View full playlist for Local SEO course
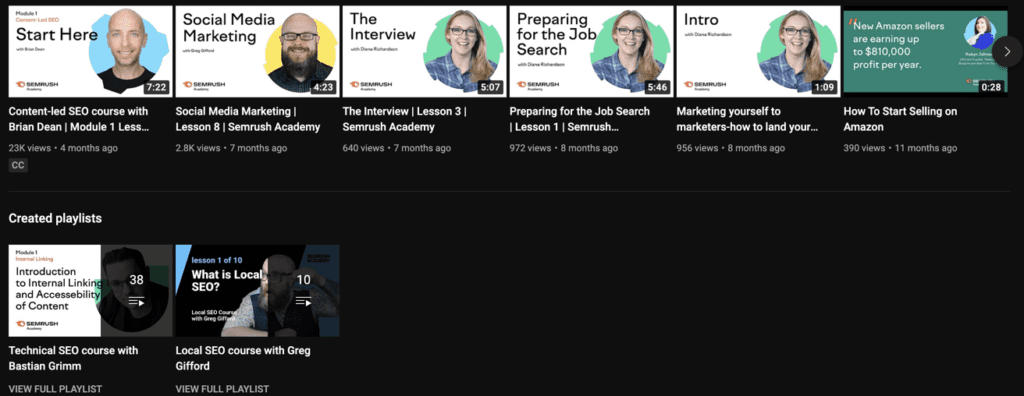The height and width of the screenshot is (396, 1024). tap(222, 389)
